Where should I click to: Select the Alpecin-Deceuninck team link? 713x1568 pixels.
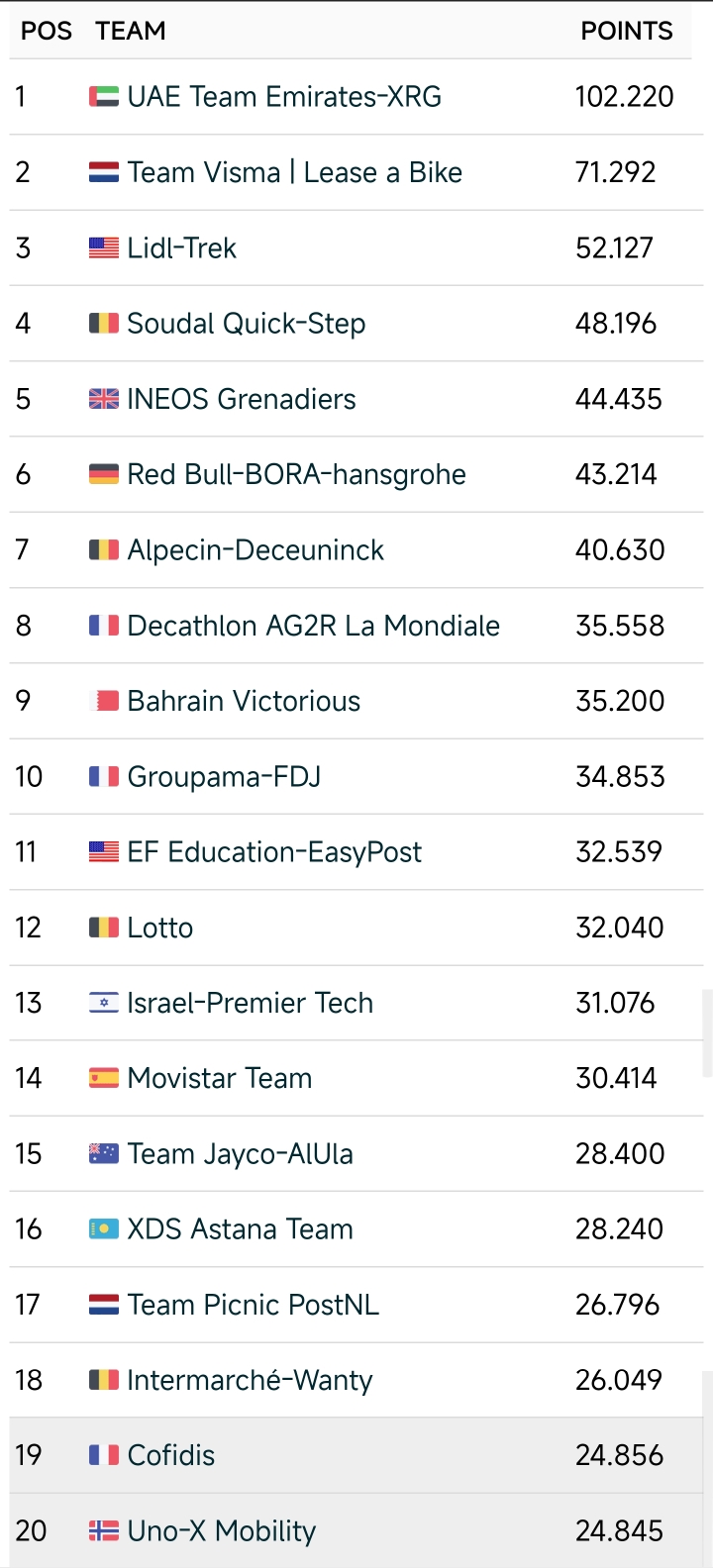click(x=255, y=550)
